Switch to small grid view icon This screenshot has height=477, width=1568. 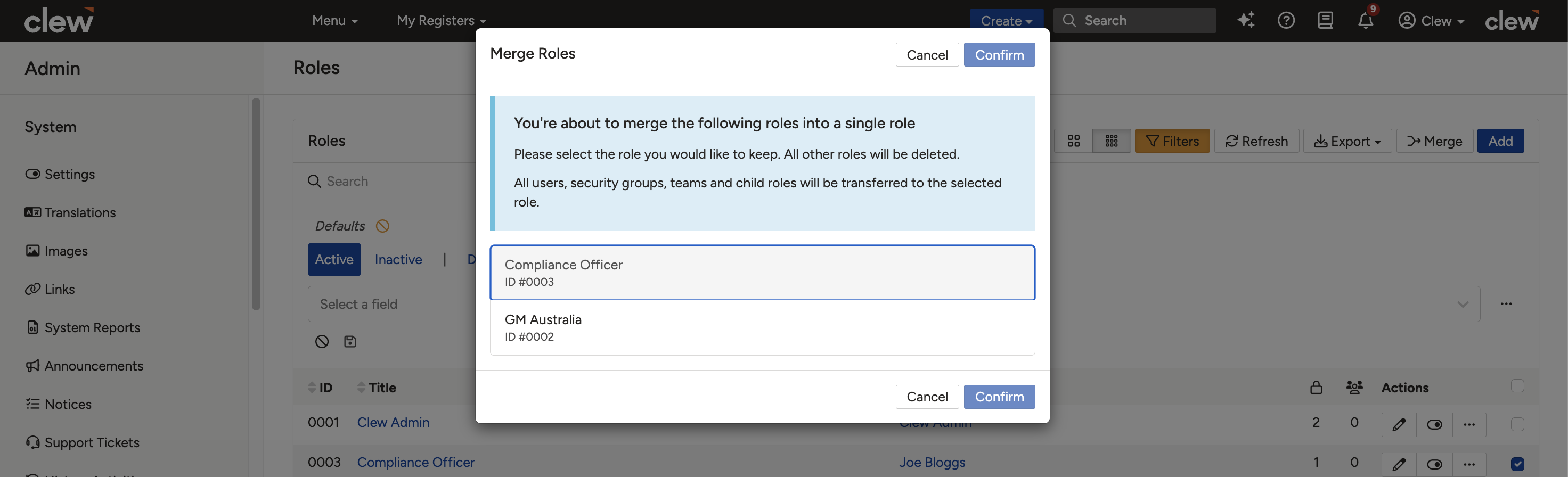[x=1112, y=141]
